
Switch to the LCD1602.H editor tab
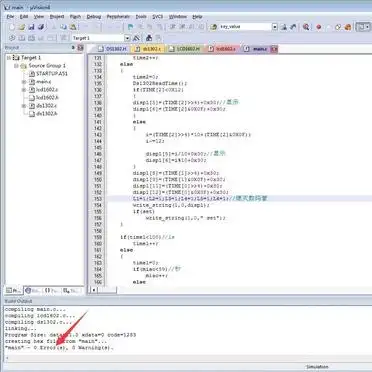[184, 49]
